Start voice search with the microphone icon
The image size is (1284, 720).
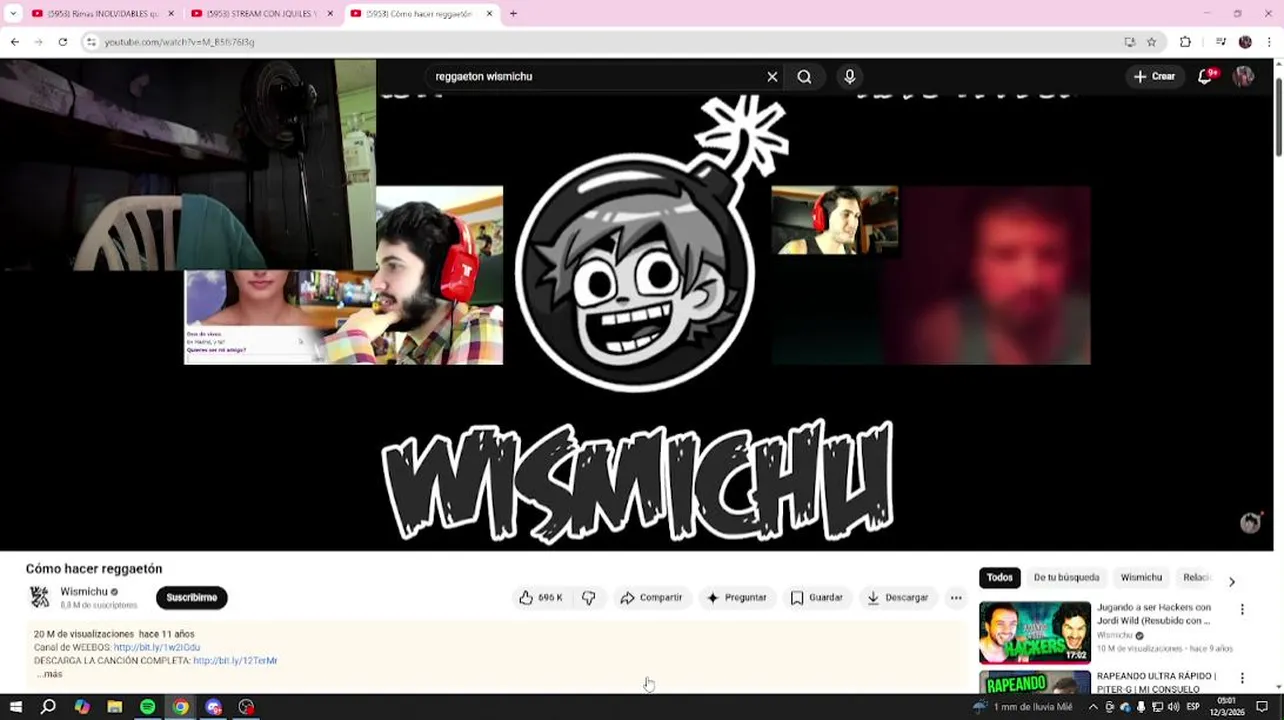[x=850, y=77]
